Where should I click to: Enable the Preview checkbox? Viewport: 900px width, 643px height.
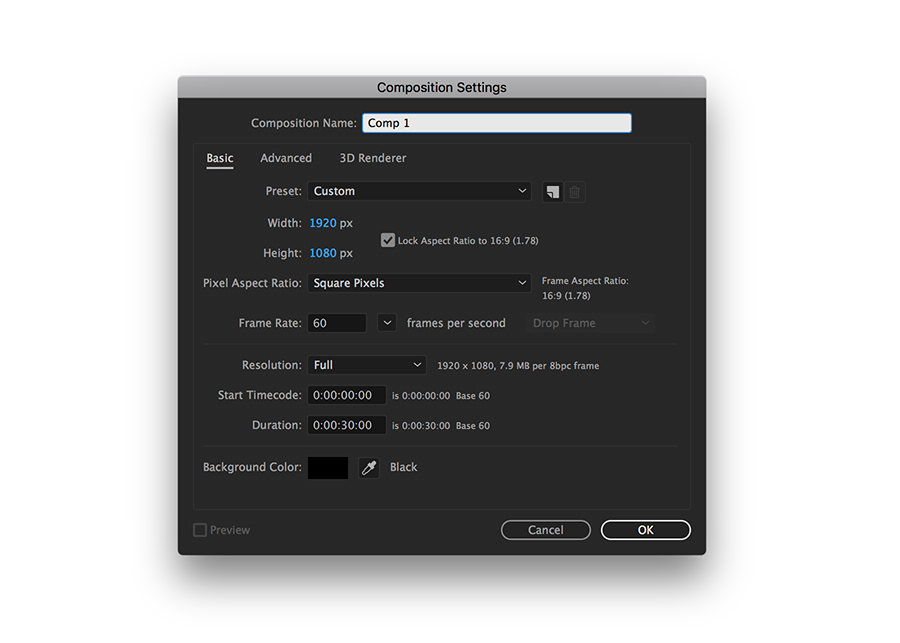(200, 530)
